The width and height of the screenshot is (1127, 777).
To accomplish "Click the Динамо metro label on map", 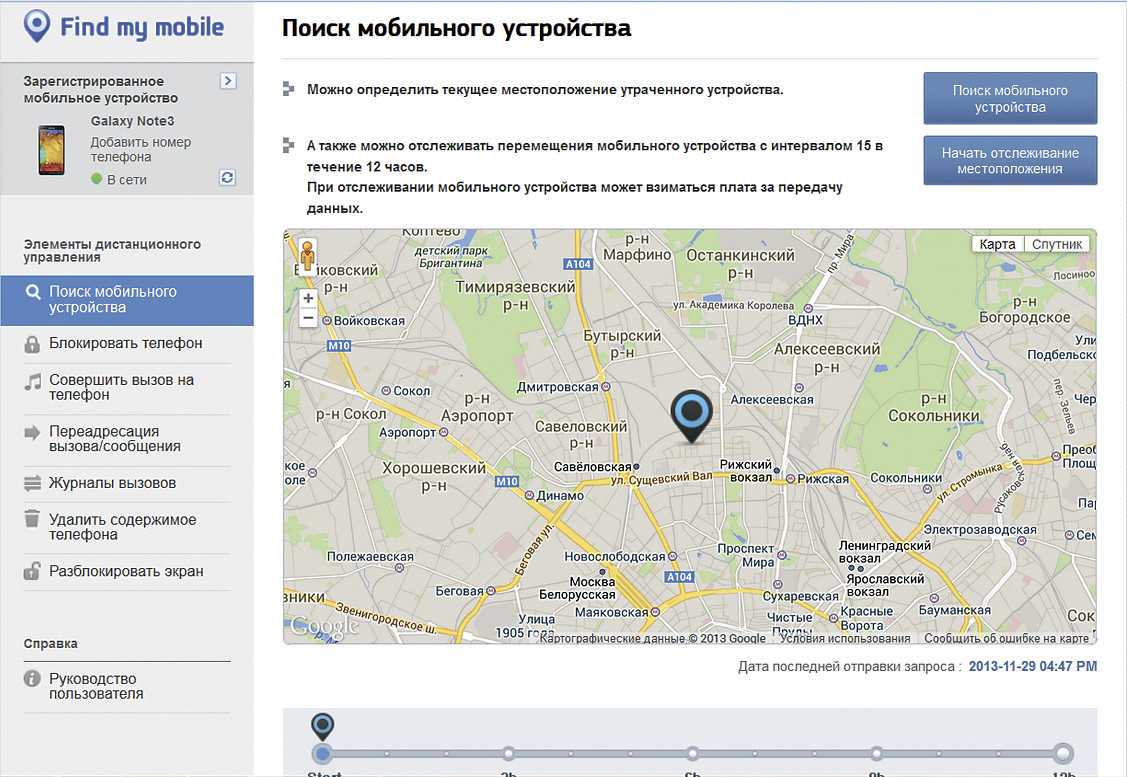I will [x=560, y=495].
